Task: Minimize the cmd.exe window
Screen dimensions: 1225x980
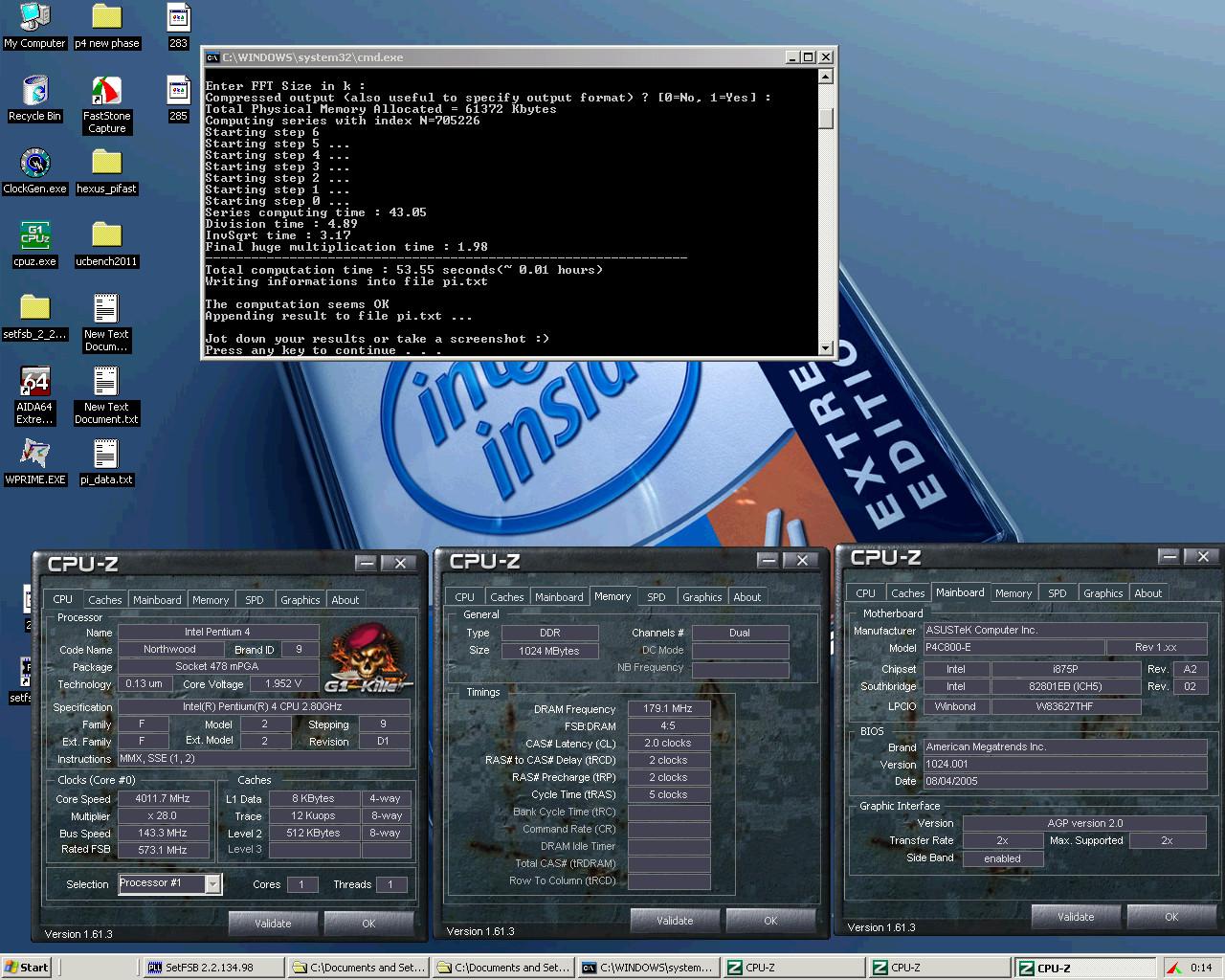Action: tap(791, 57)
